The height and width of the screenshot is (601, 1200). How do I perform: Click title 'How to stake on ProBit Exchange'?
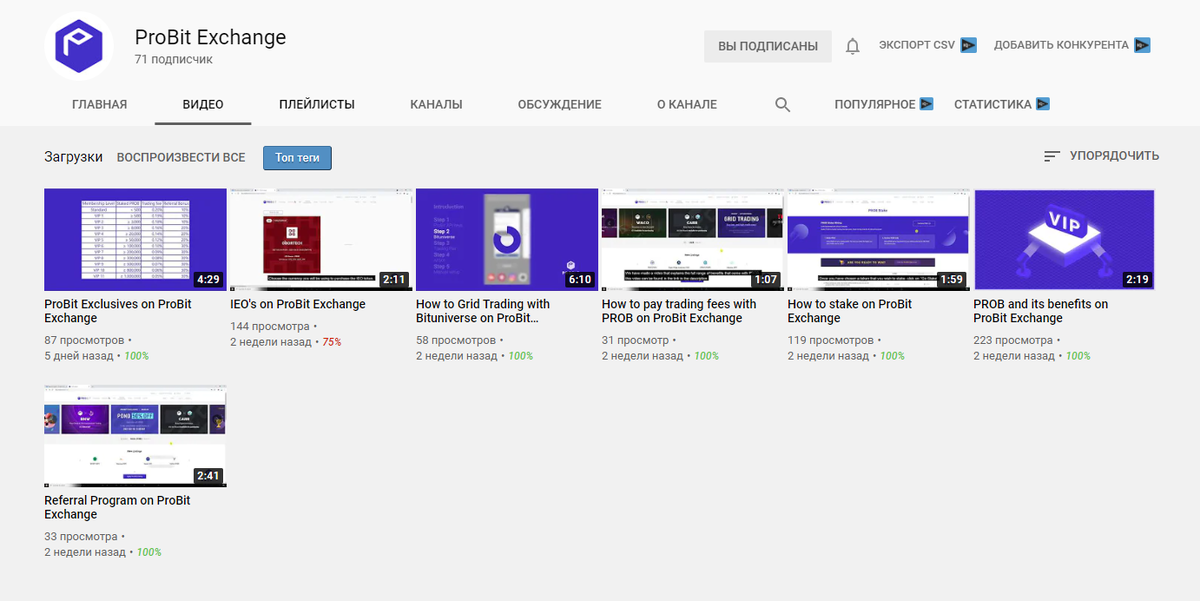(x=850, y=311)
